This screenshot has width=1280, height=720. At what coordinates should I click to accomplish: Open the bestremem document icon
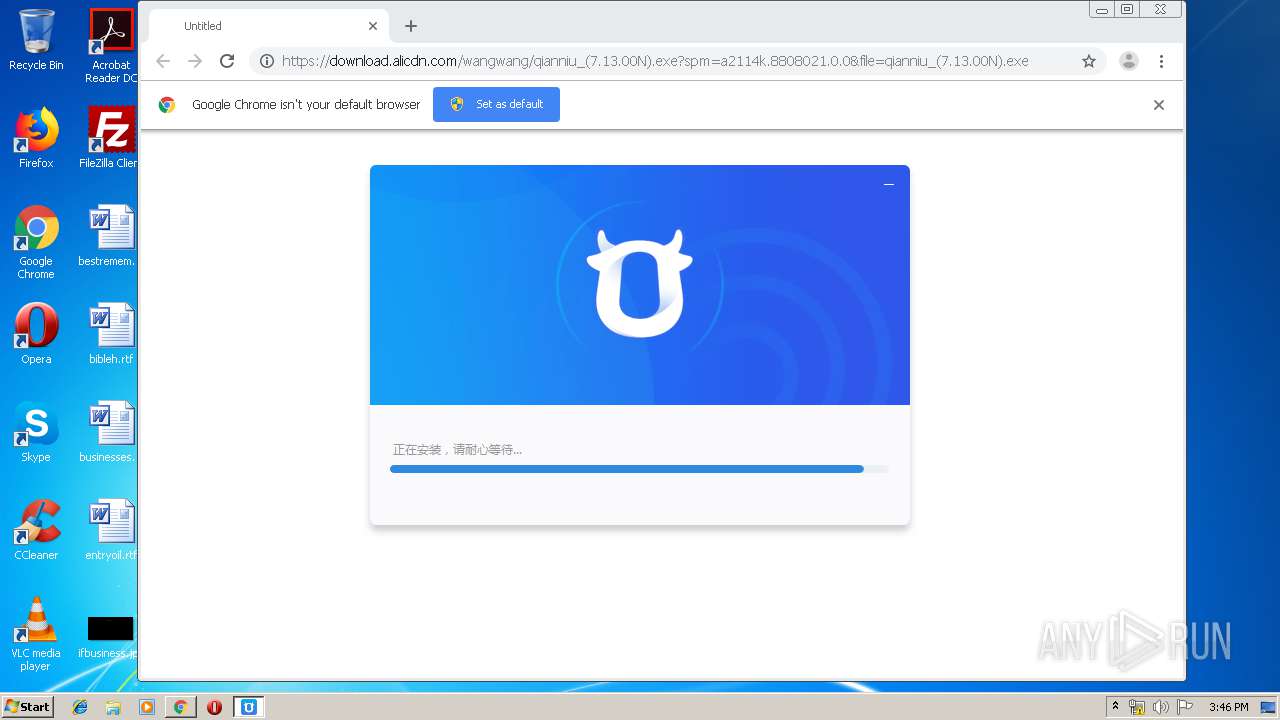point(108,236)
